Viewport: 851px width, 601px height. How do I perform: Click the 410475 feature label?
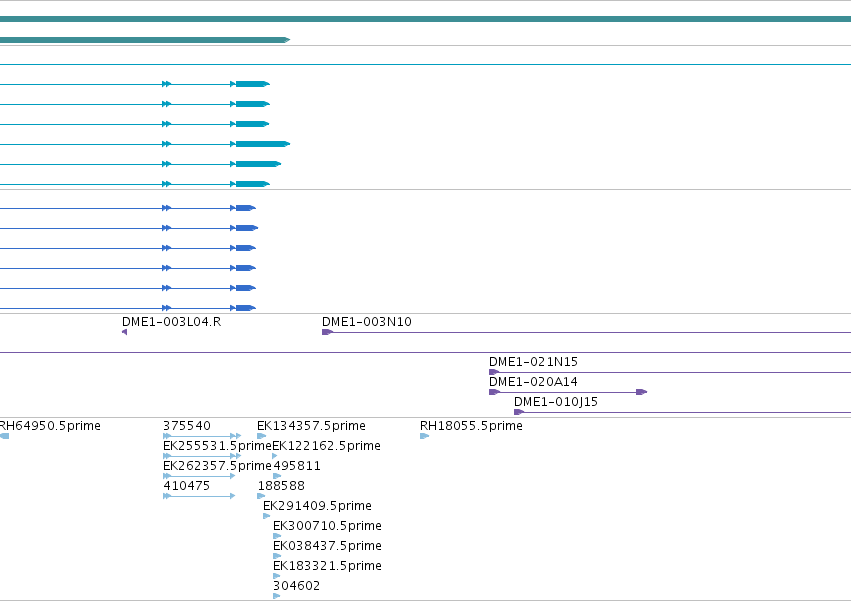point(187,486)
